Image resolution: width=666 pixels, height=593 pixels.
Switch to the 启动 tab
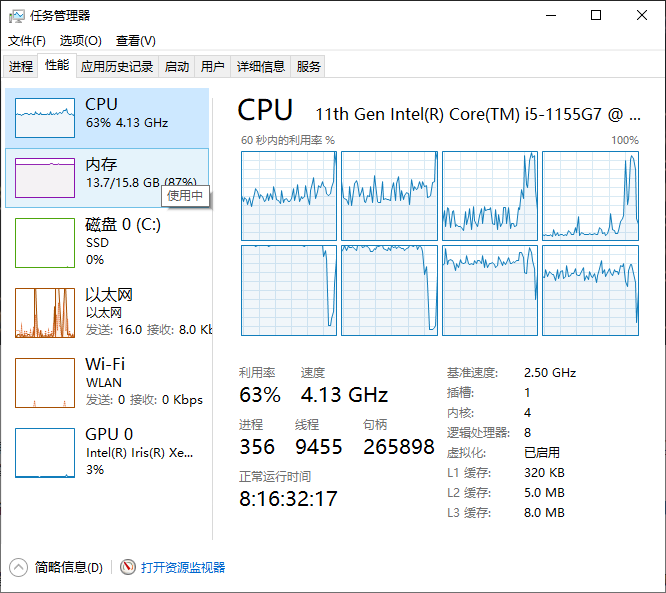(x=177, y=67)
